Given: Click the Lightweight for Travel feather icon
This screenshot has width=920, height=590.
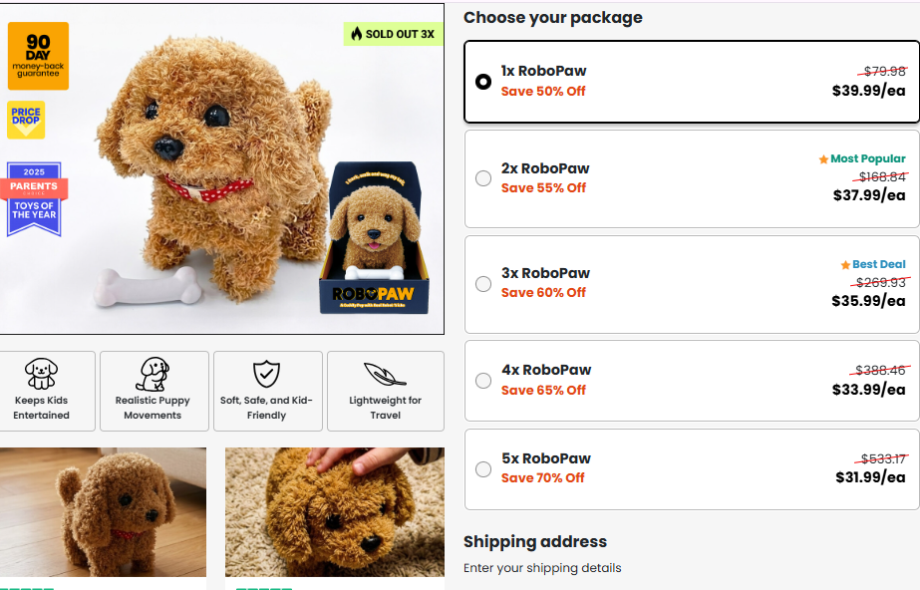Looking at the screenshot, I should pyautogui.click(x=385, y=375).
